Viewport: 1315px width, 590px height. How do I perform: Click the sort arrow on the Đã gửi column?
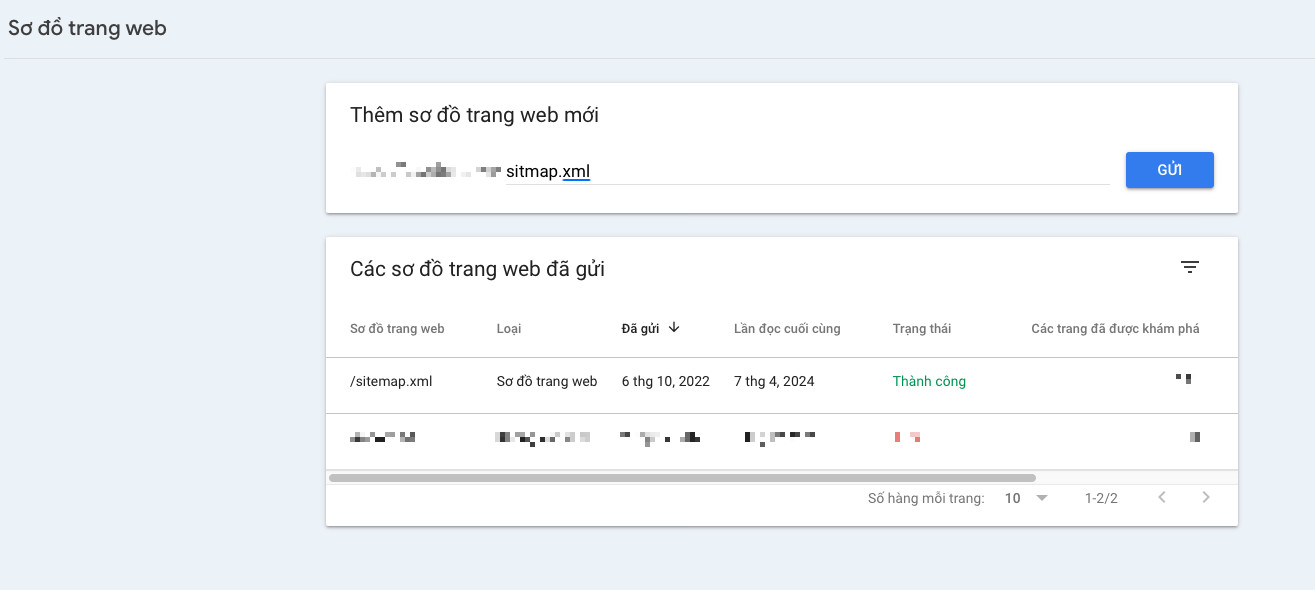[674, 327]
